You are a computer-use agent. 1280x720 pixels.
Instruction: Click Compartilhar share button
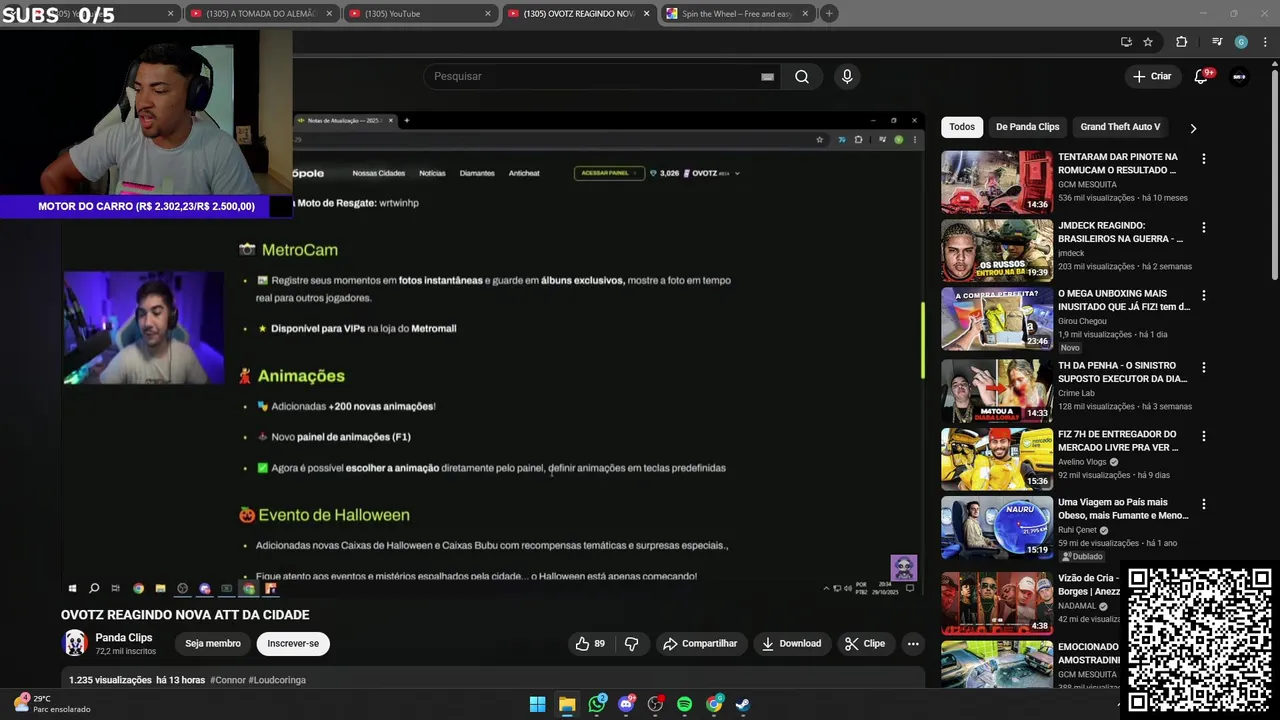[700, 644]
